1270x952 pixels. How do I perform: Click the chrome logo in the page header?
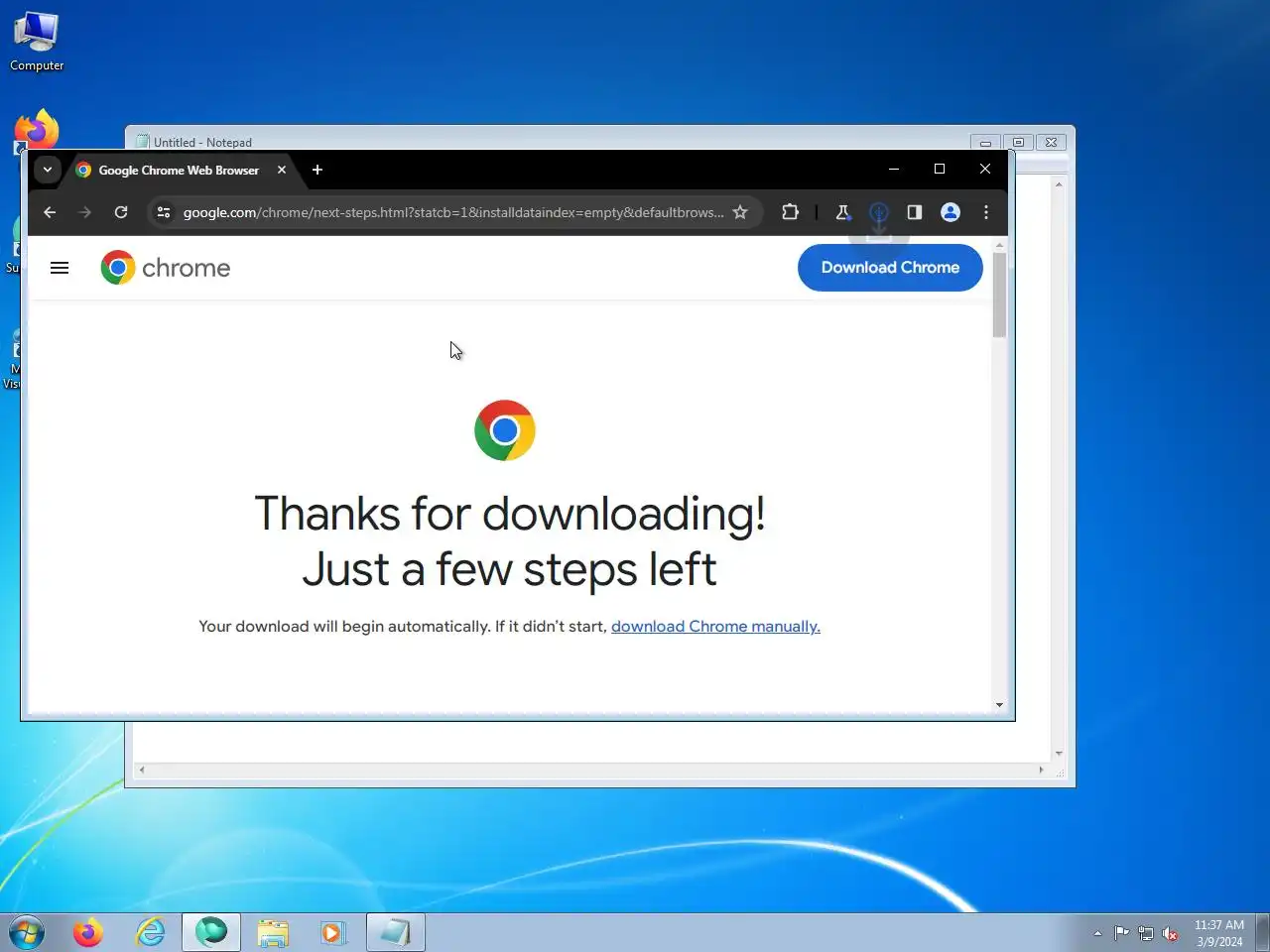tap(166, 268)
